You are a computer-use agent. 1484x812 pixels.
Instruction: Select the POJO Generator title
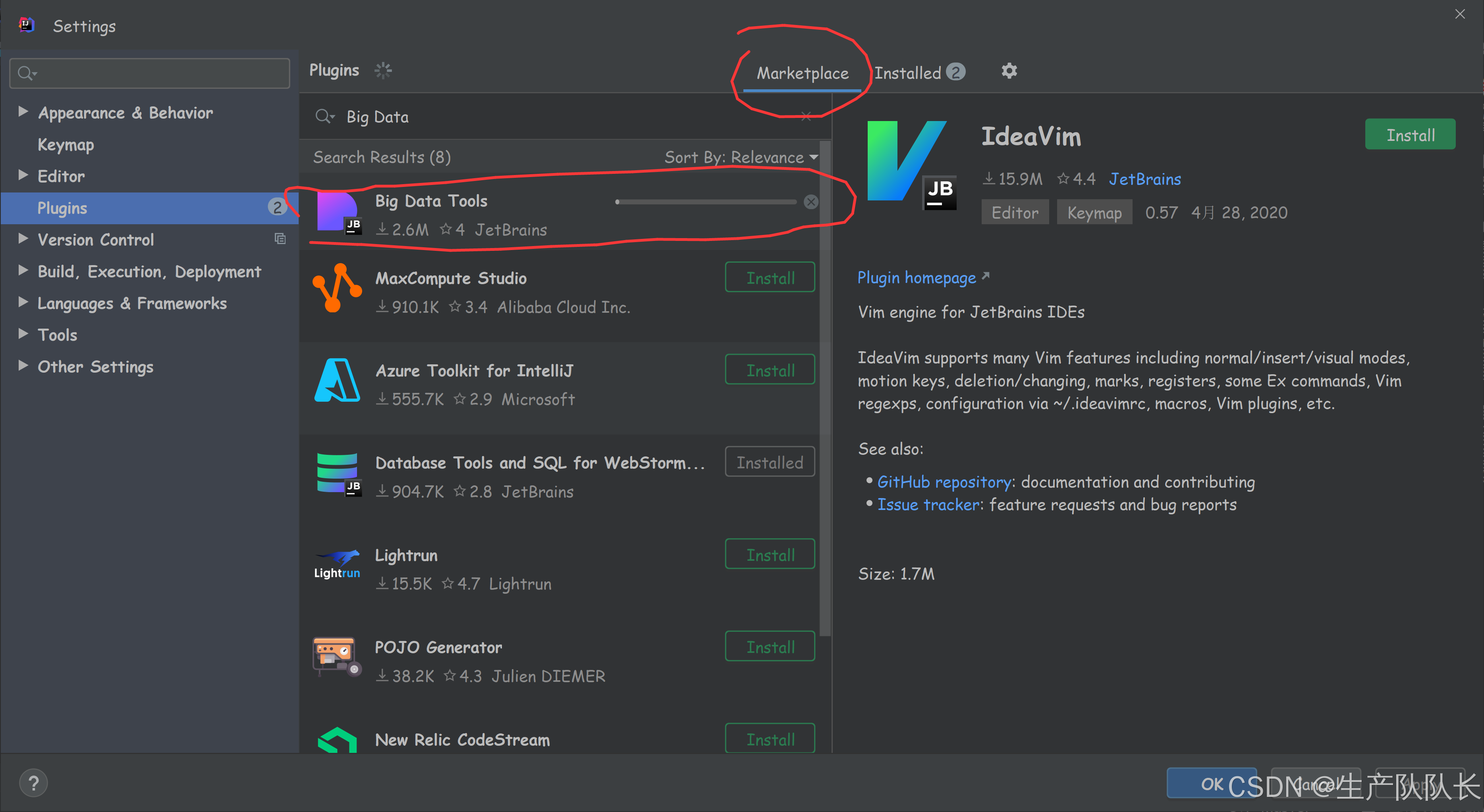[438, 647]
